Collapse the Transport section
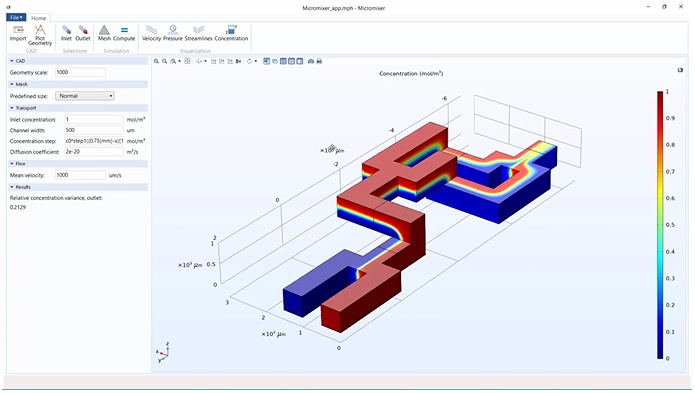The image size is (695, 393). 12,108
